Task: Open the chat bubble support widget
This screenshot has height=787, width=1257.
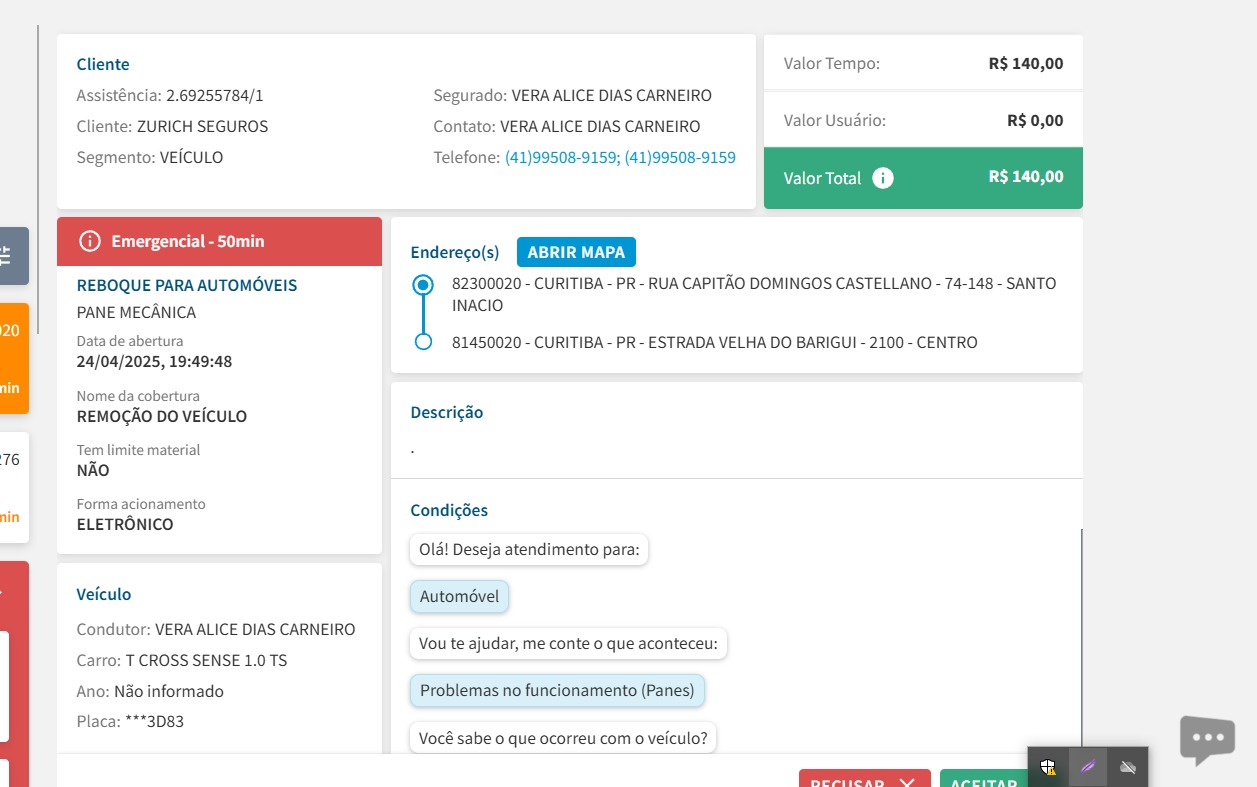Action: click(x=1207, y=740)
